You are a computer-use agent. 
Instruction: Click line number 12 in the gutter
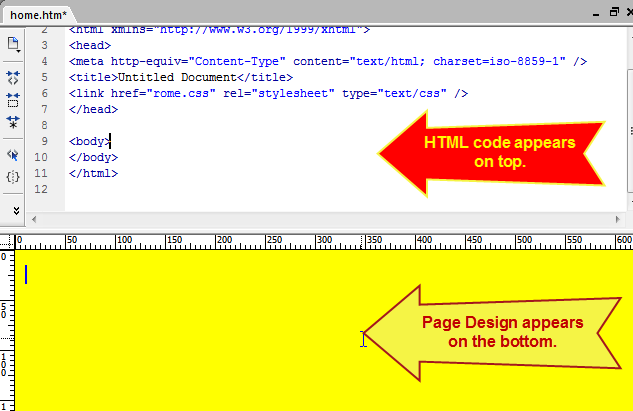(41, 189)
